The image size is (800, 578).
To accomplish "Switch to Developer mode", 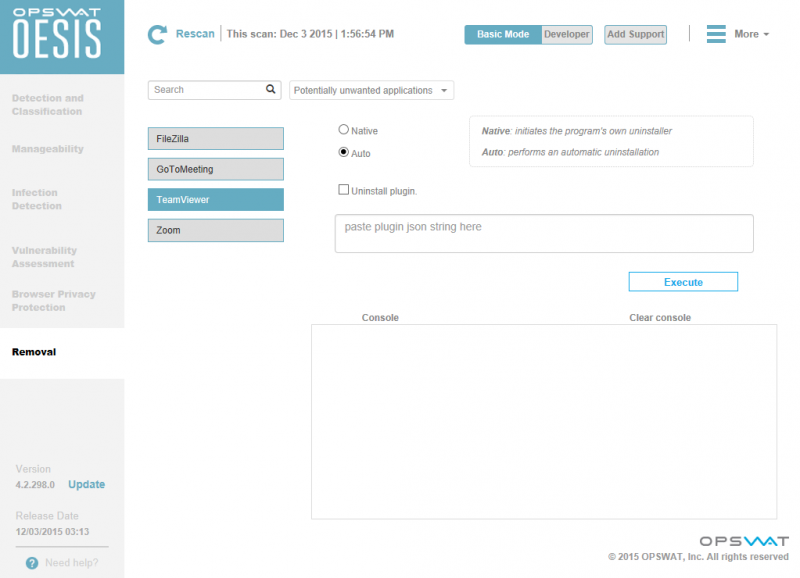I will tap(566, 34).
